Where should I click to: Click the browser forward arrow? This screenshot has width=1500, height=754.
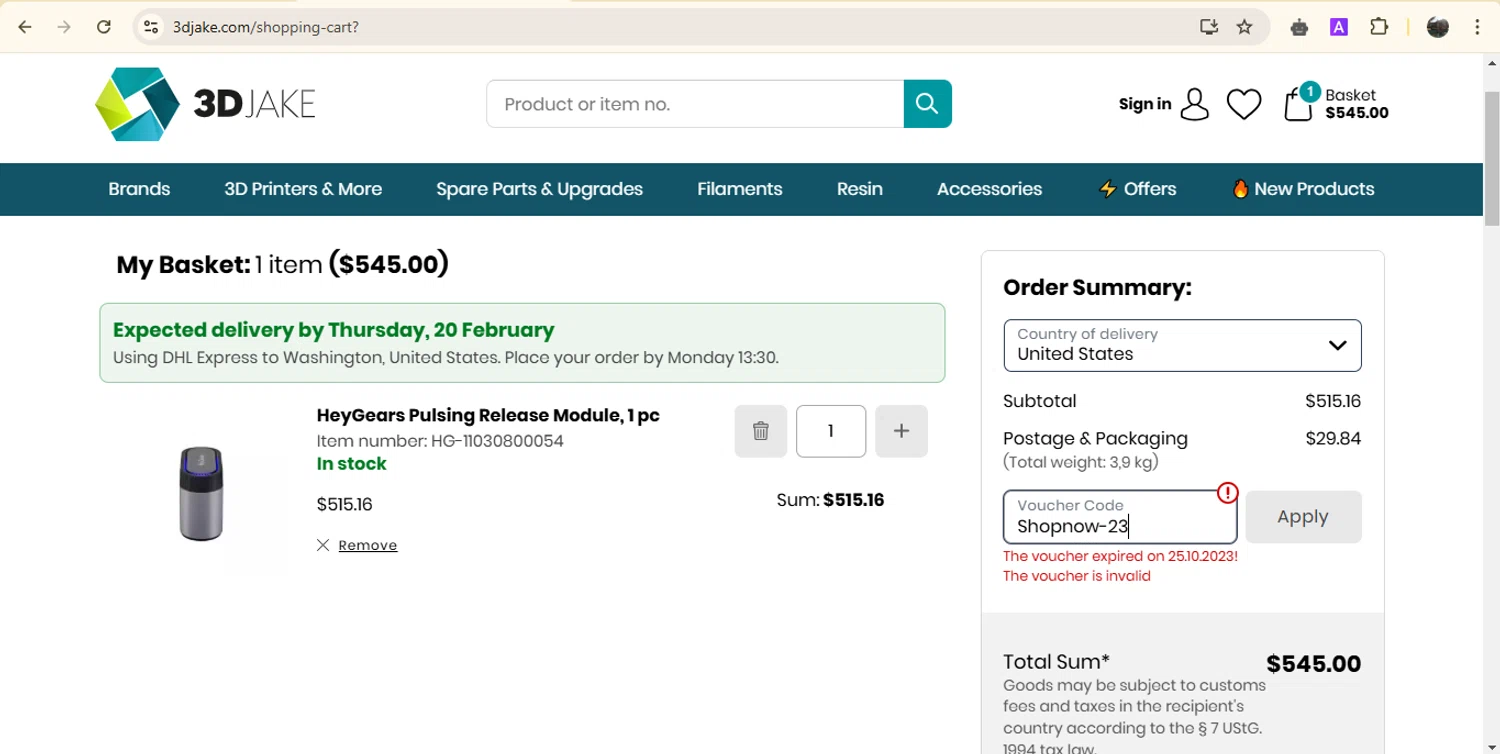tap(64, 27)
